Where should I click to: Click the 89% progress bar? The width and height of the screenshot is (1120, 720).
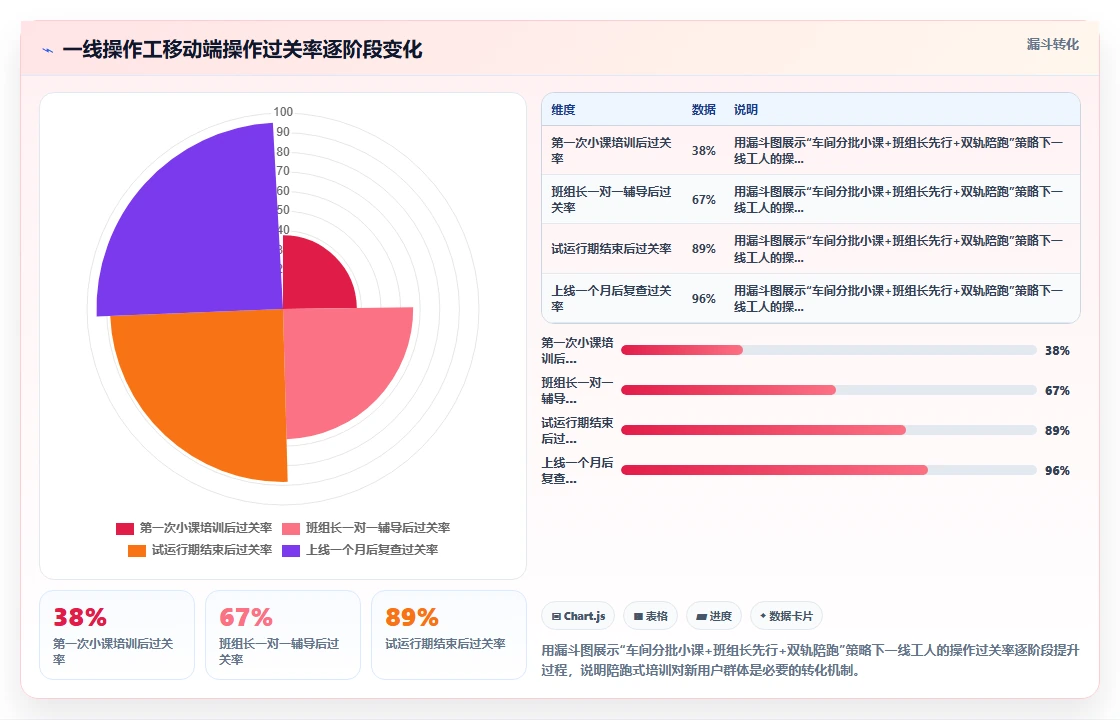coord(829,430)
